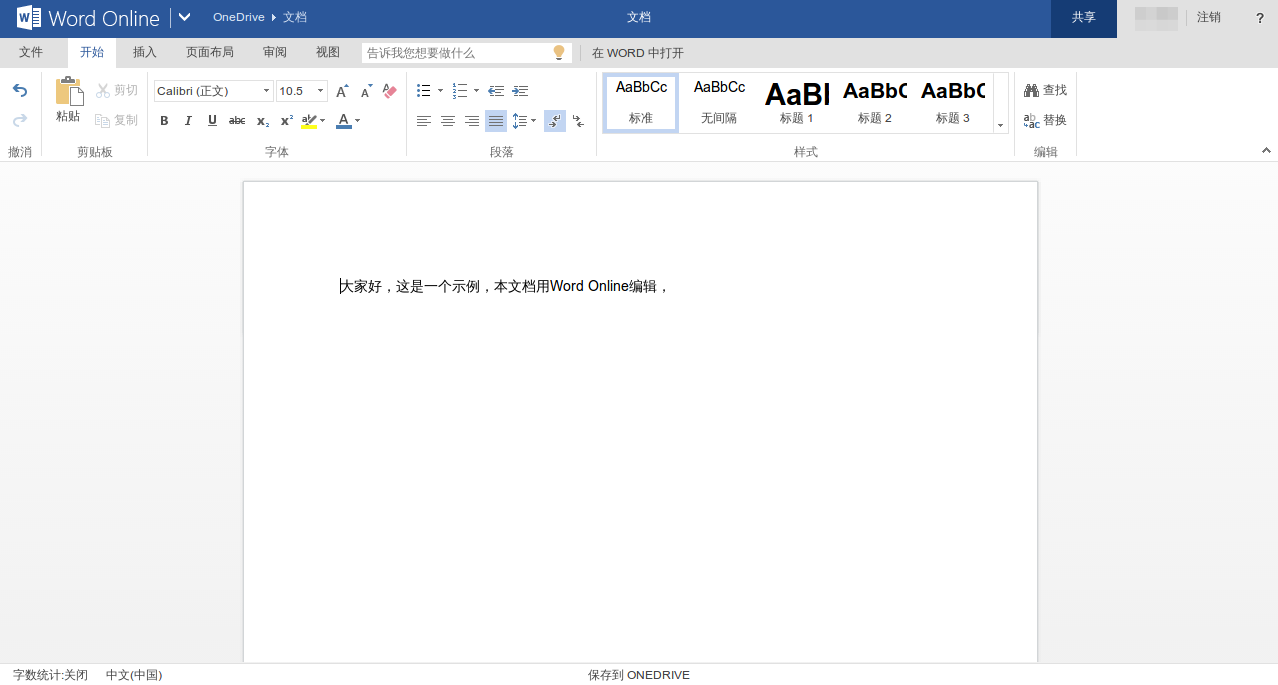Viewport: 1278px width, 685px height.
Task: Click the Find (查找) binoculars icon
Action: tap(1032, 90)
